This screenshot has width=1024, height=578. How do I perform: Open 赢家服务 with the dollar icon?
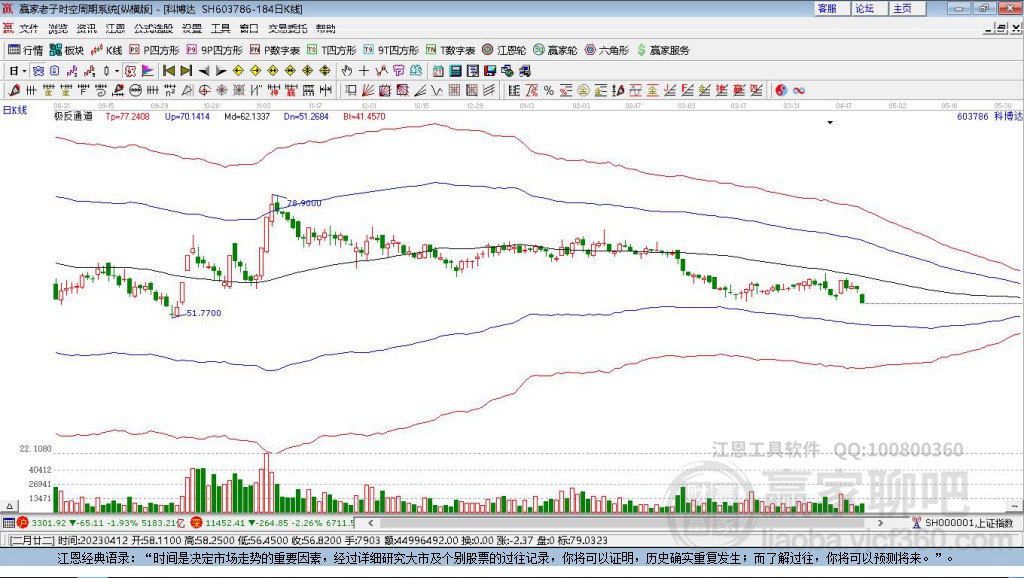[663, 50]
